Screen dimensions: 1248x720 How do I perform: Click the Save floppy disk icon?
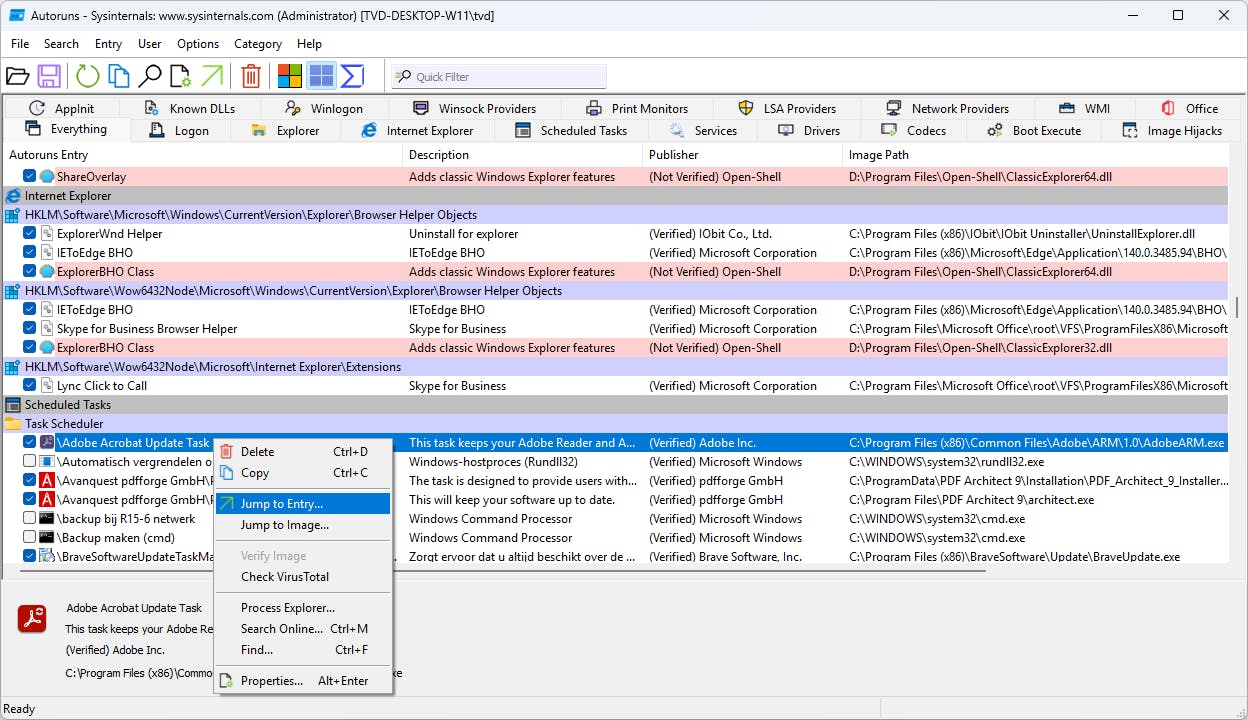49,76
